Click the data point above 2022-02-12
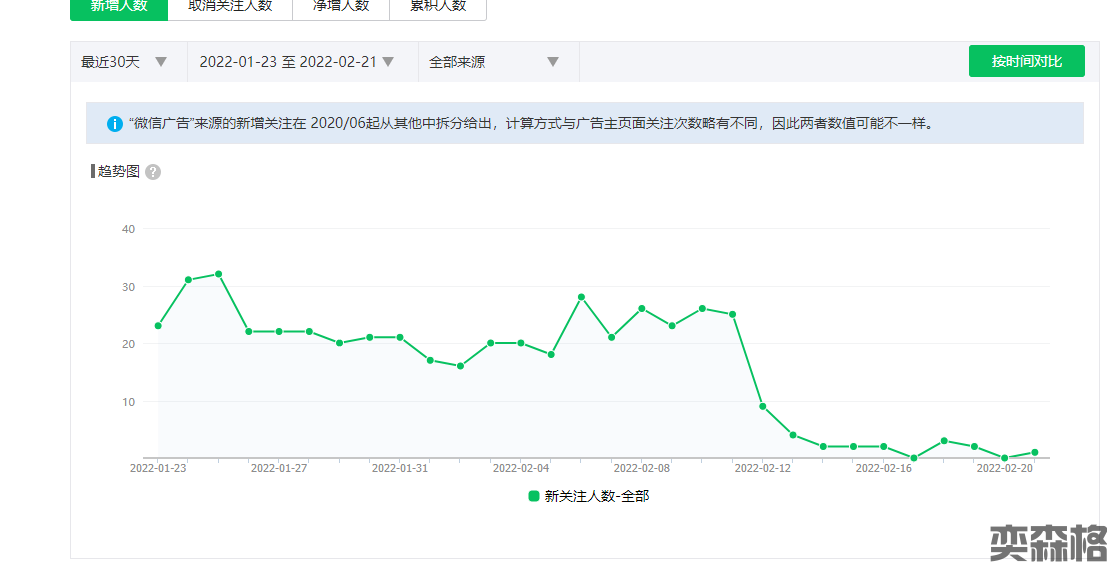 pyautogui.click(x=763, y=406)
